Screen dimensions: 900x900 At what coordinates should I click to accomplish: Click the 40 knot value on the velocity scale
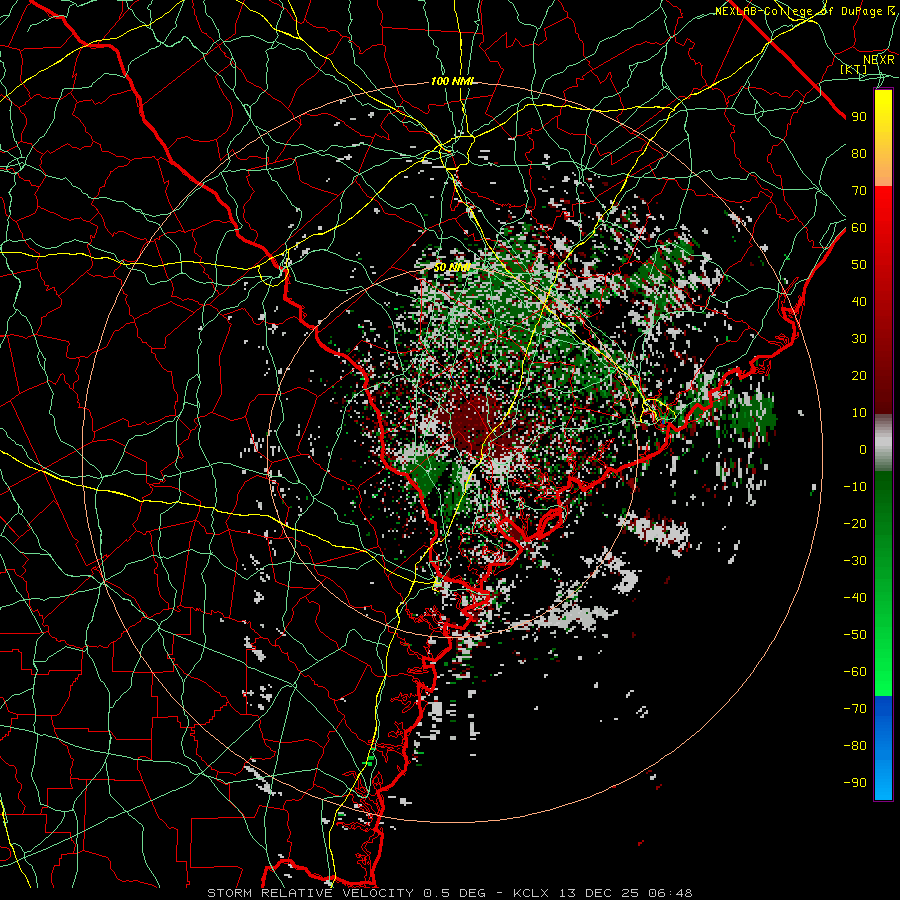[859, 301]
